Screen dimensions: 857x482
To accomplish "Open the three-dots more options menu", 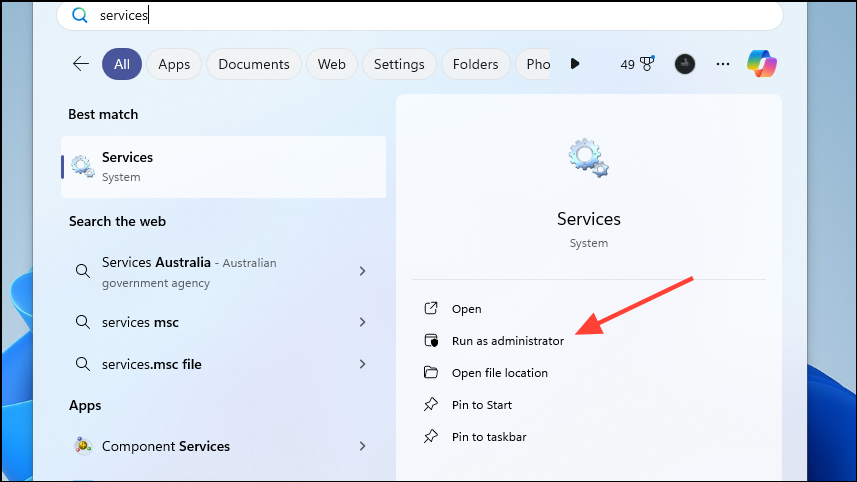I will (723, 64).
